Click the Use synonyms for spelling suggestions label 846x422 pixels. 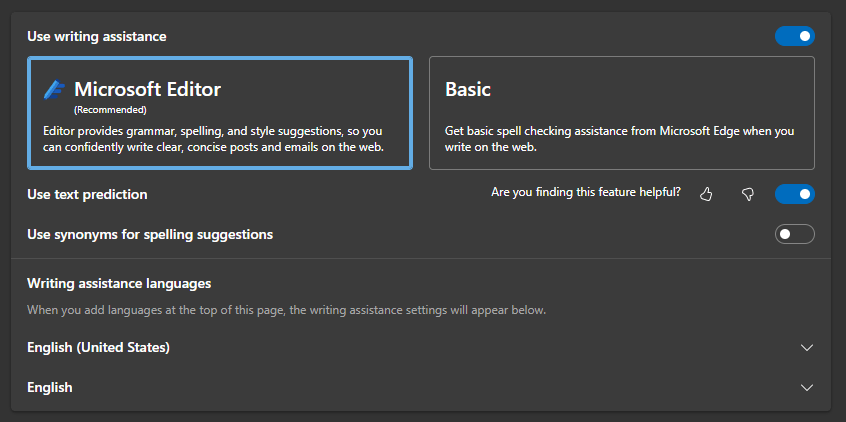[x=150, y=235]
